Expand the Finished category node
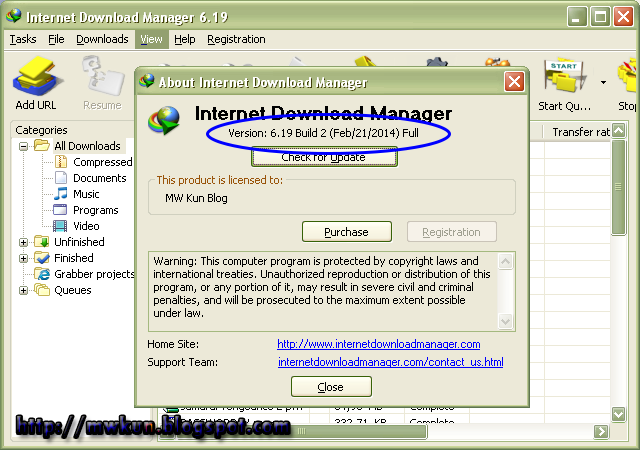The width and height of the screenshot is (640, 450). (23, 258)
